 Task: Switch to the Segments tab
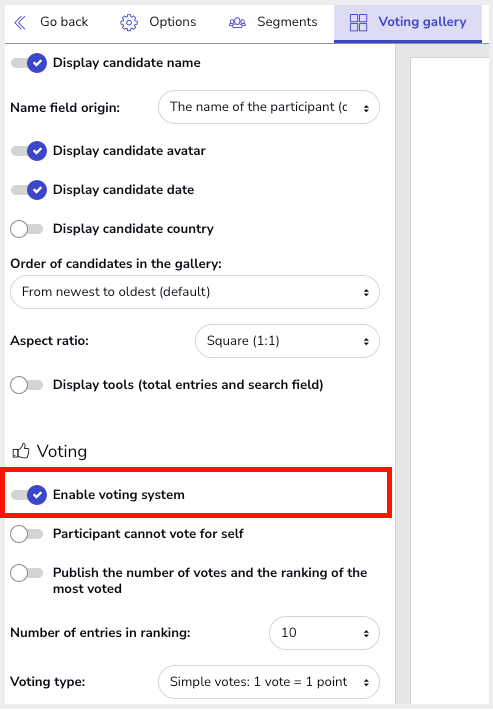(x=273, y=22)
